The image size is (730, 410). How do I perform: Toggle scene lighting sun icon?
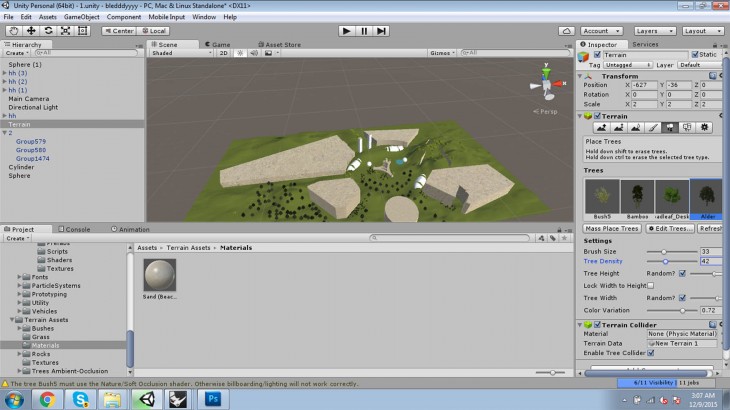tap(241, 54)
